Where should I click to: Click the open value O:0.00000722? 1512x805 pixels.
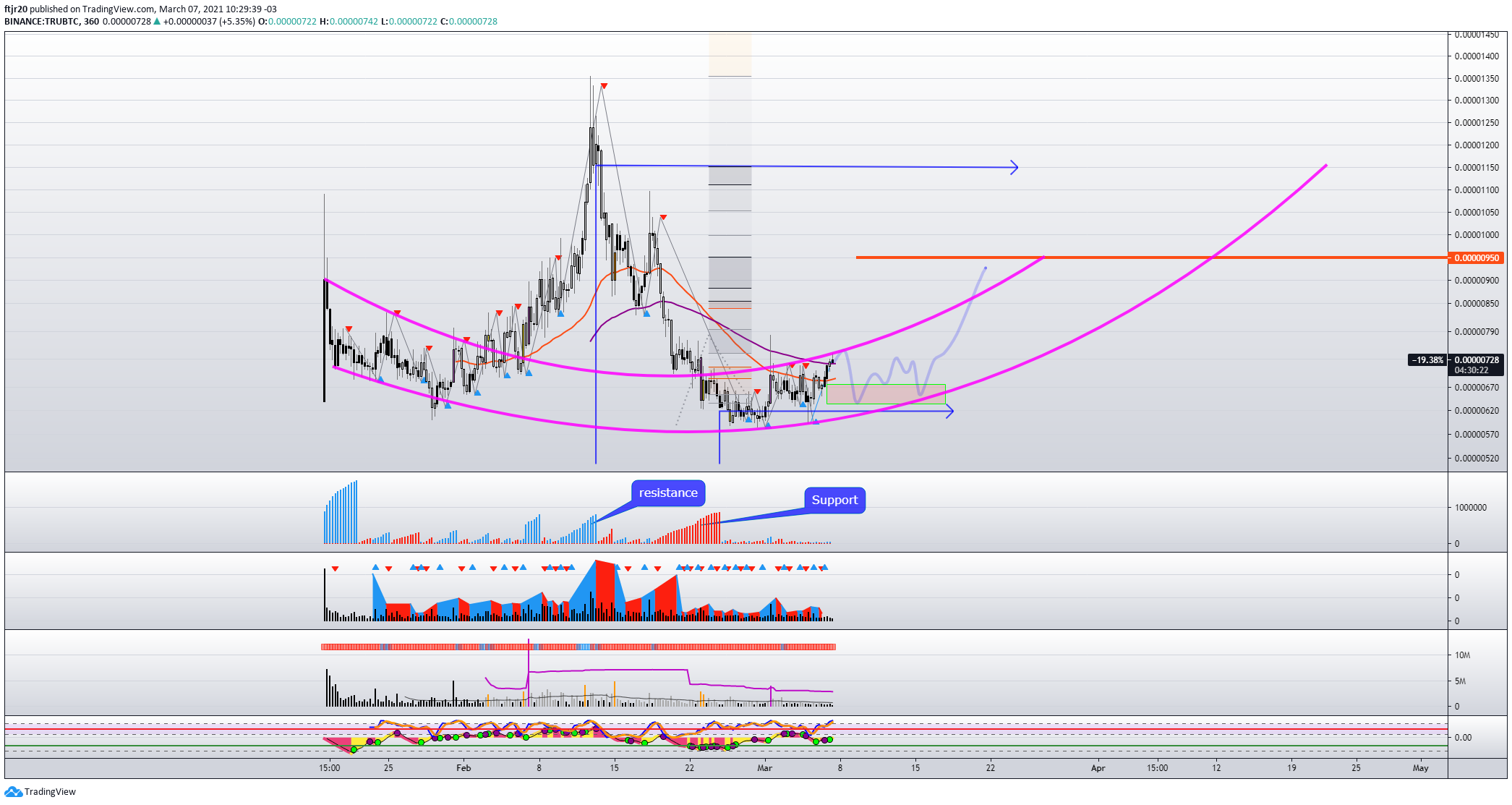(x=287, y=21)
